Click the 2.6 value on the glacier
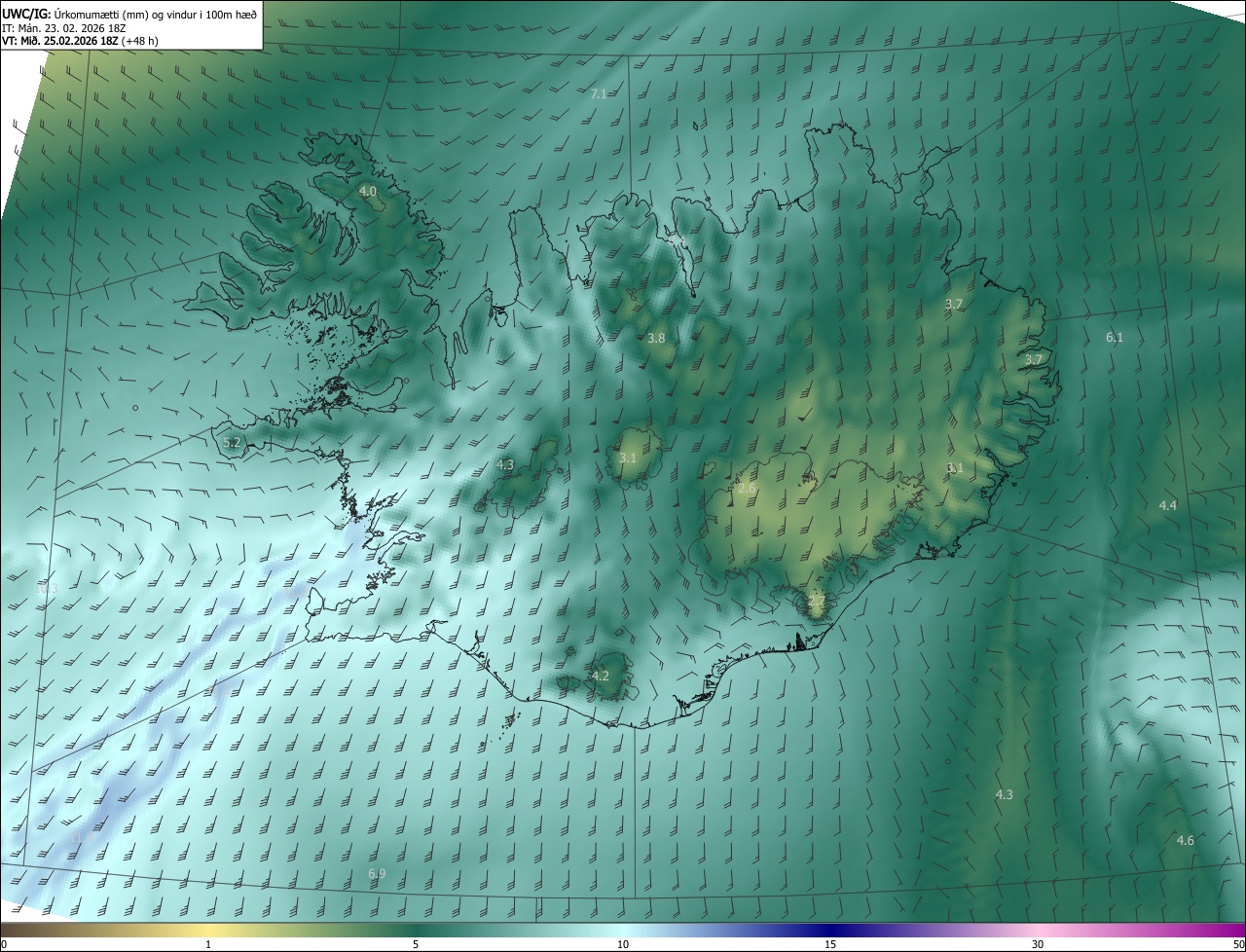Image resolution: width=1246 pixels, height=952 pixels. coord(747,488)
